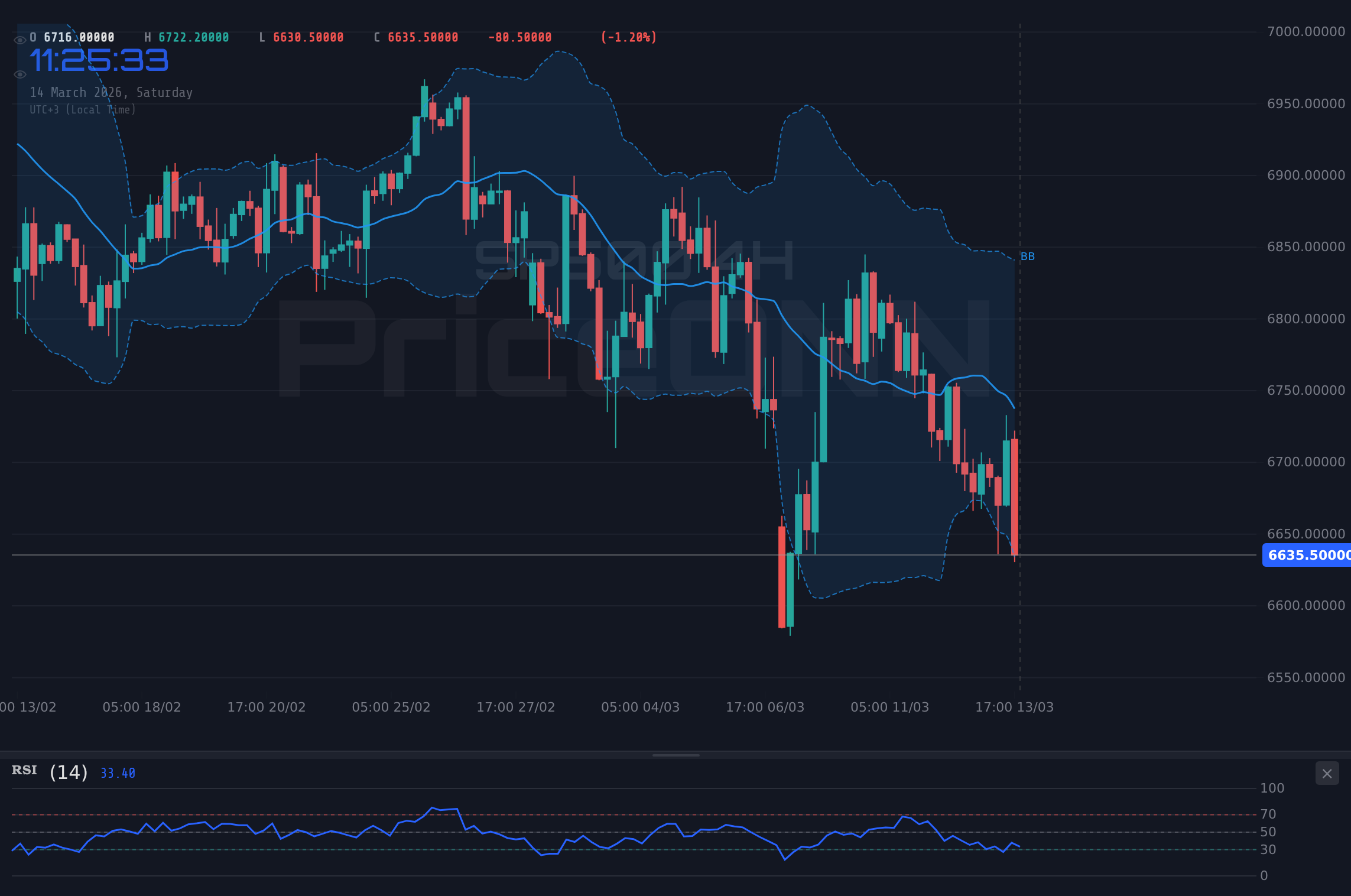This screenshot has width=1351, height=896.
Task: Select the RSI (14) indicator label
Action: (49, 771)
